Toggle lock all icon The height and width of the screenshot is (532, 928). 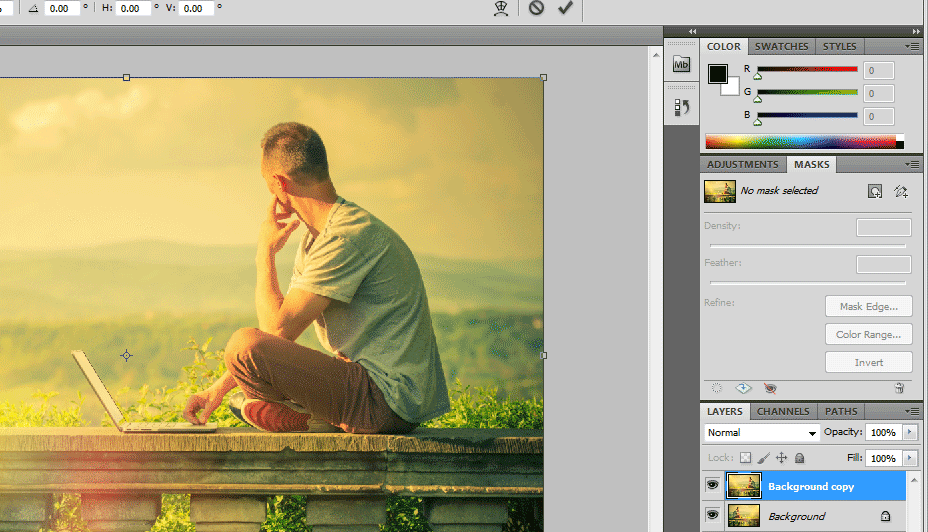799,458
